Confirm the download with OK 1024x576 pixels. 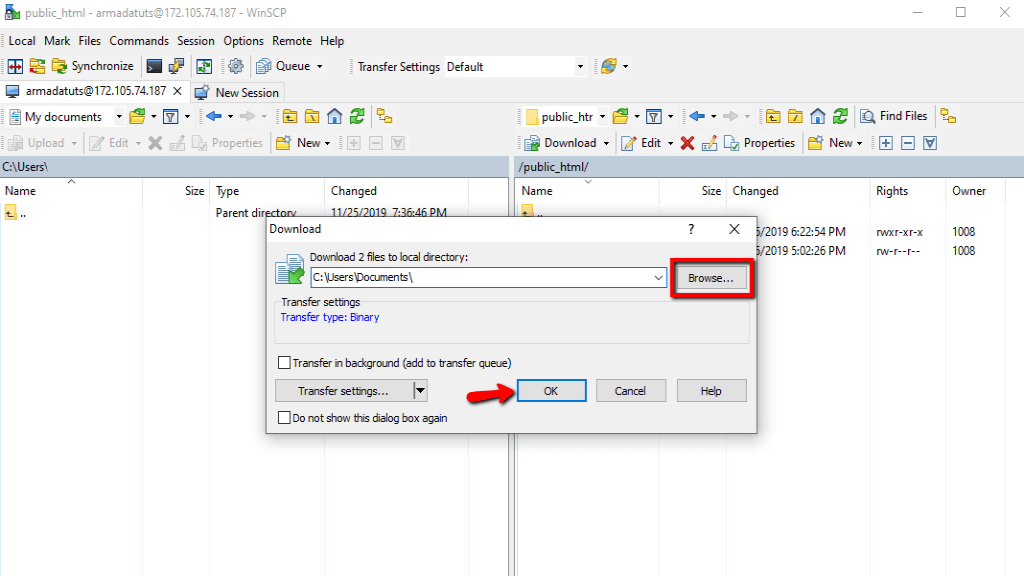pos(551,391)
